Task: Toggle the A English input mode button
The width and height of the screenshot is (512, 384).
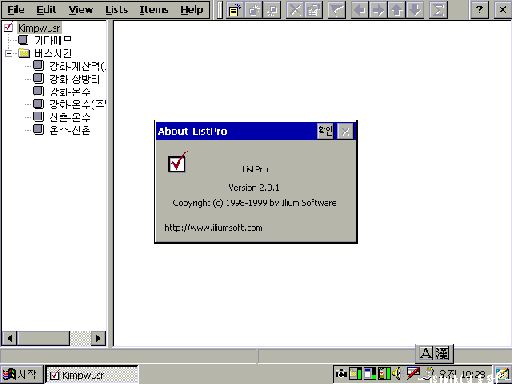Action: coord(426,353)
